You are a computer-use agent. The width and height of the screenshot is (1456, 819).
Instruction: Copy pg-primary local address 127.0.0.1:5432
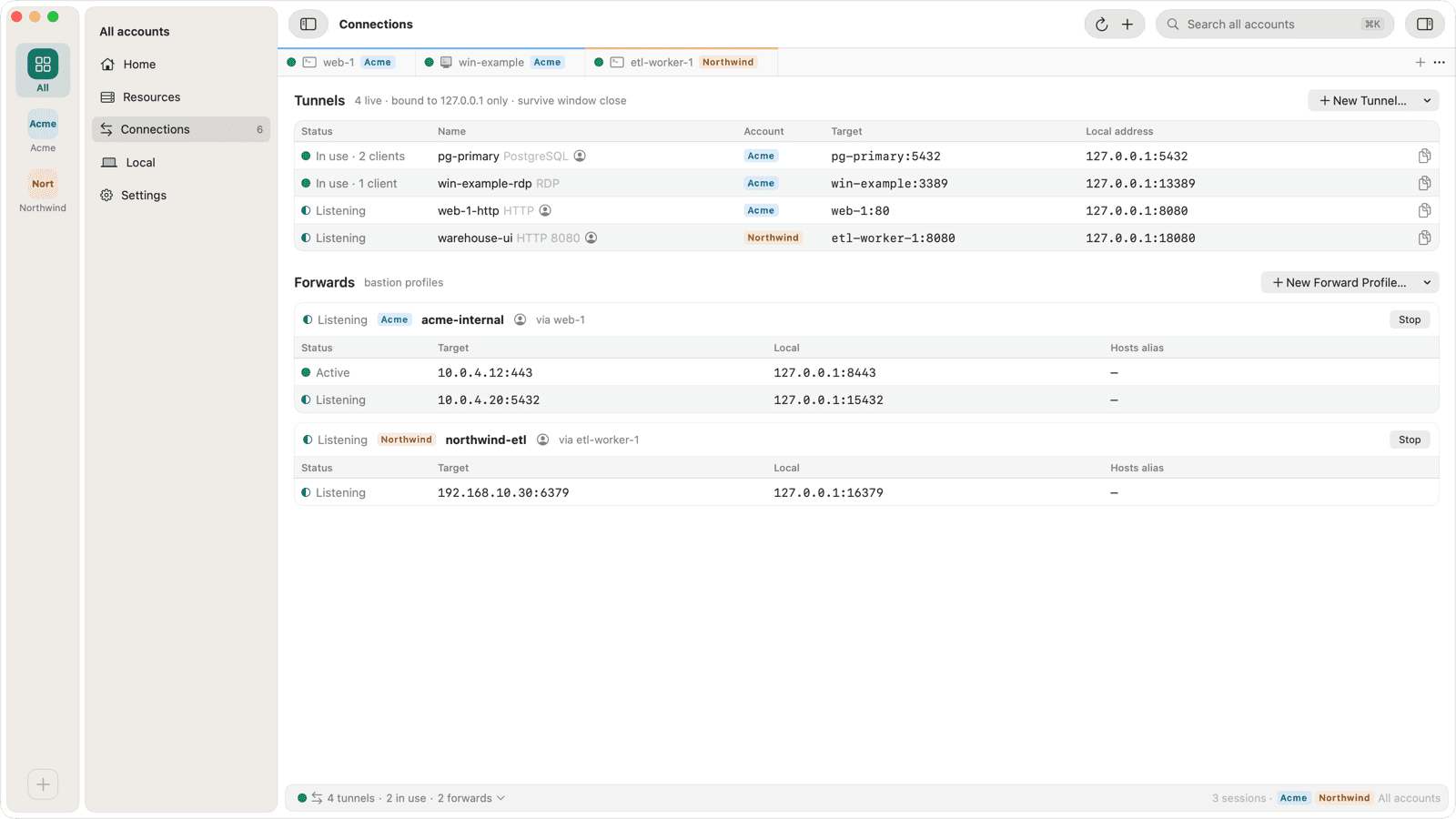[1424, 157]
